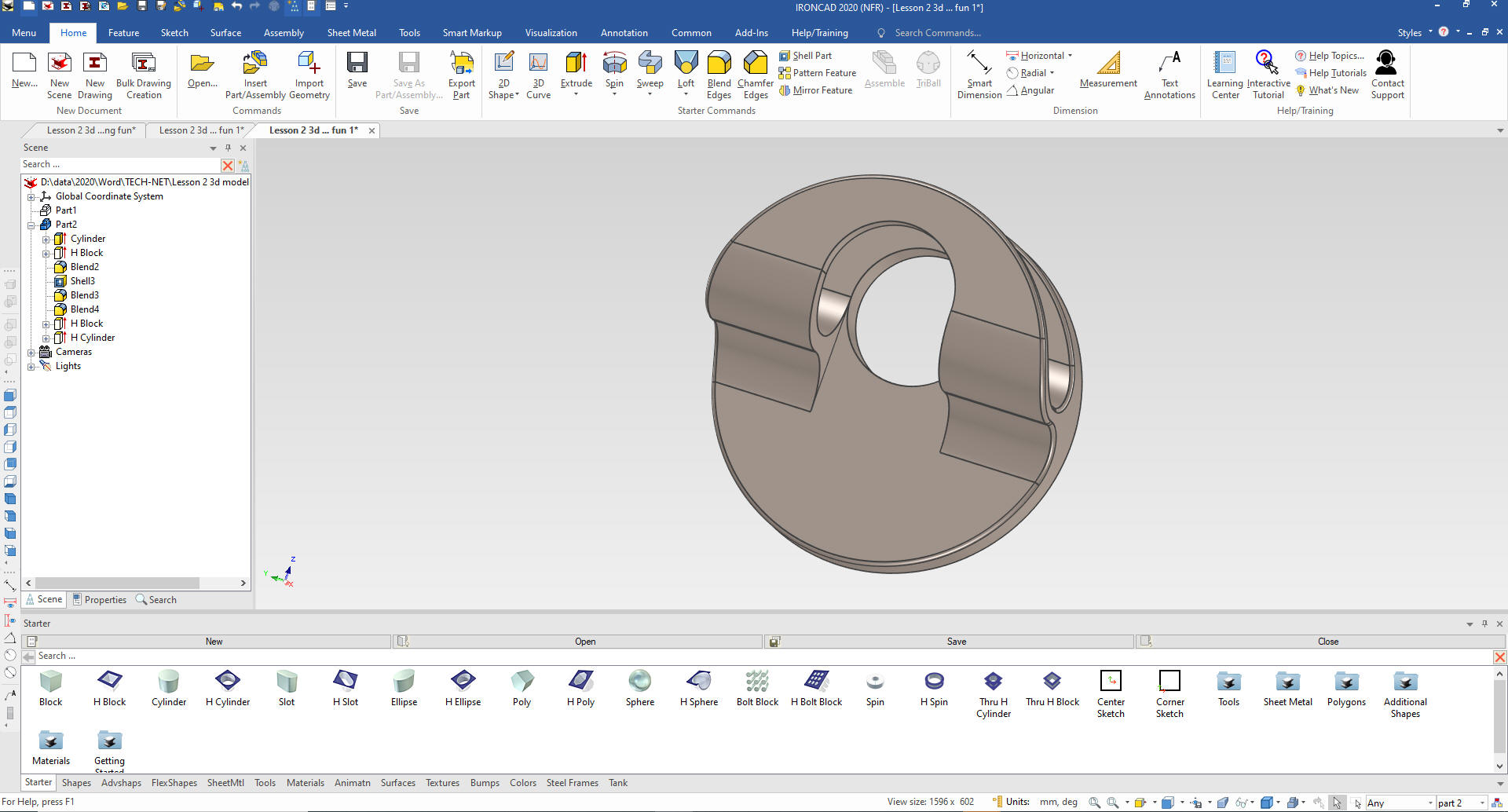The width and height of the screenshot is (1508, 812).
Task: Switch to the Advshaps catalog tab
Action: 121,783
